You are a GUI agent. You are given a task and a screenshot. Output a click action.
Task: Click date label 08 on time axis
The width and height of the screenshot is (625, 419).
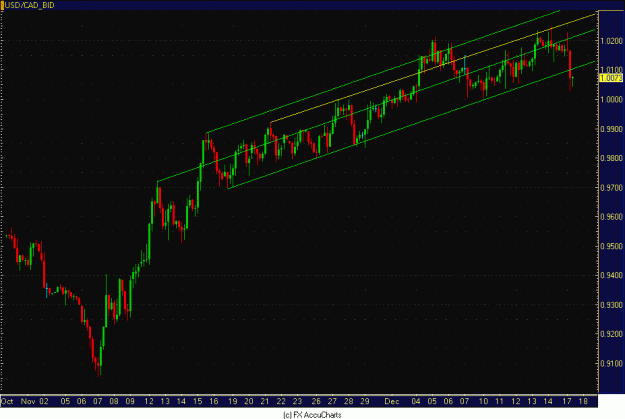[114, 401]
